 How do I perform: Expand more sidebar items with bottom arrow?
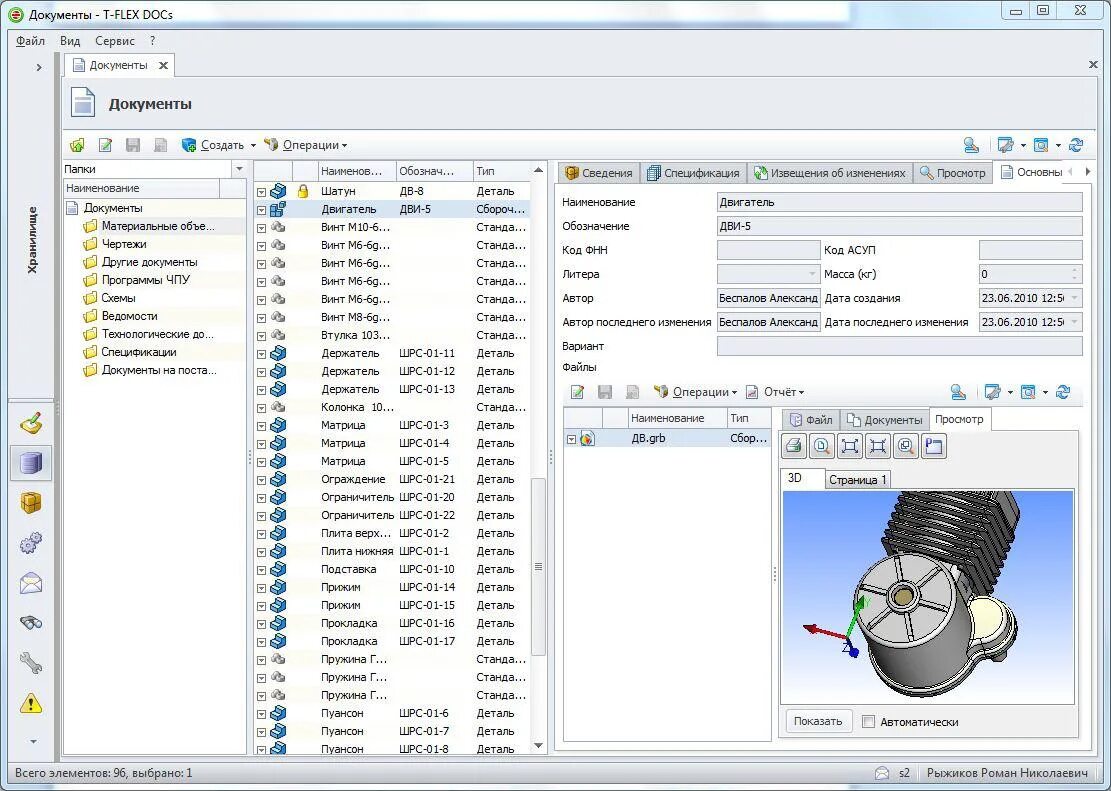click(x=33, y=741)
